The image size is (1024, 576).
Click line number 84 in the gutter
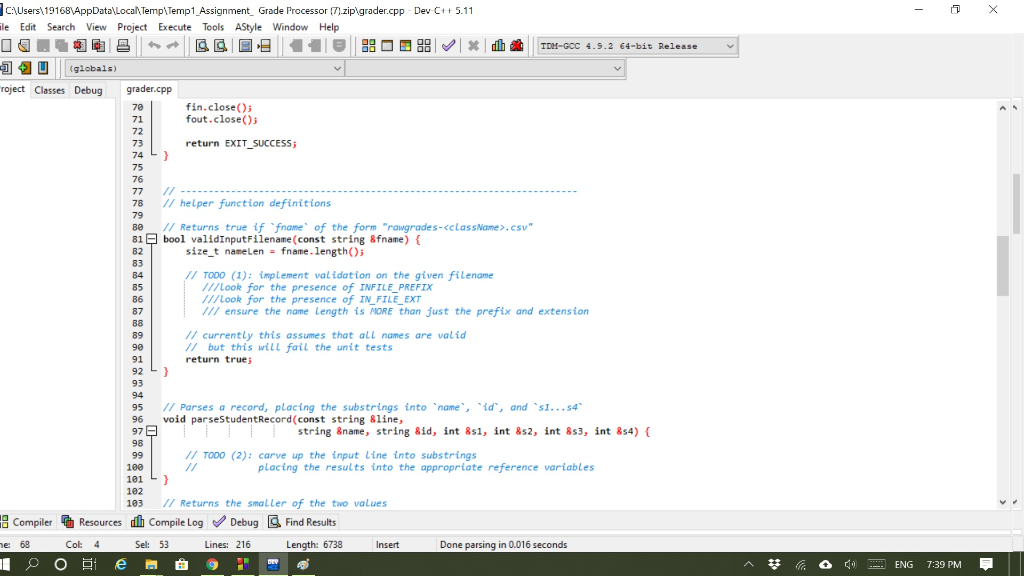coord(136,275)
